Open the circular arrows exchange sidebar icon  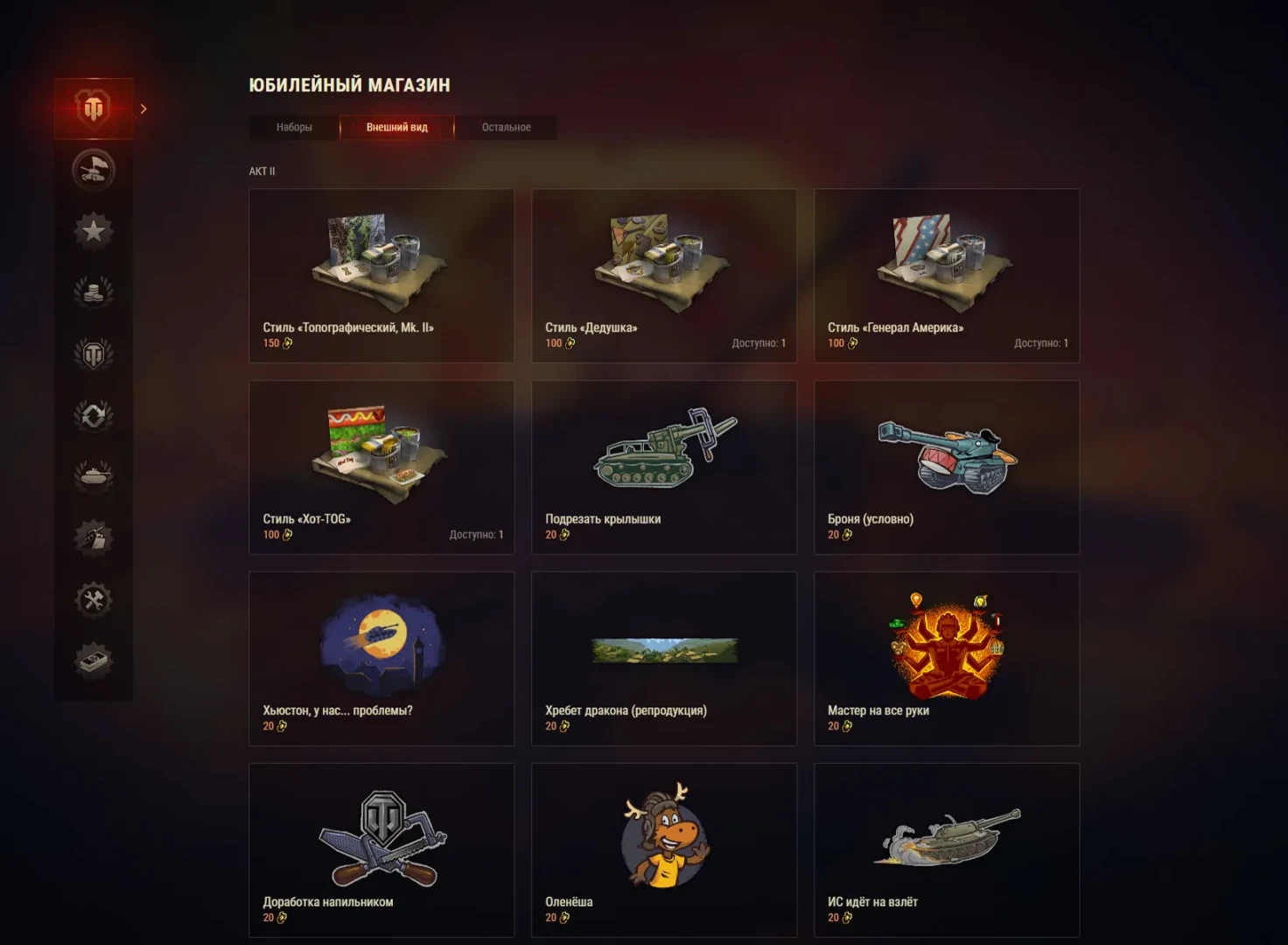pyautogui.click(x=94, y=416)
